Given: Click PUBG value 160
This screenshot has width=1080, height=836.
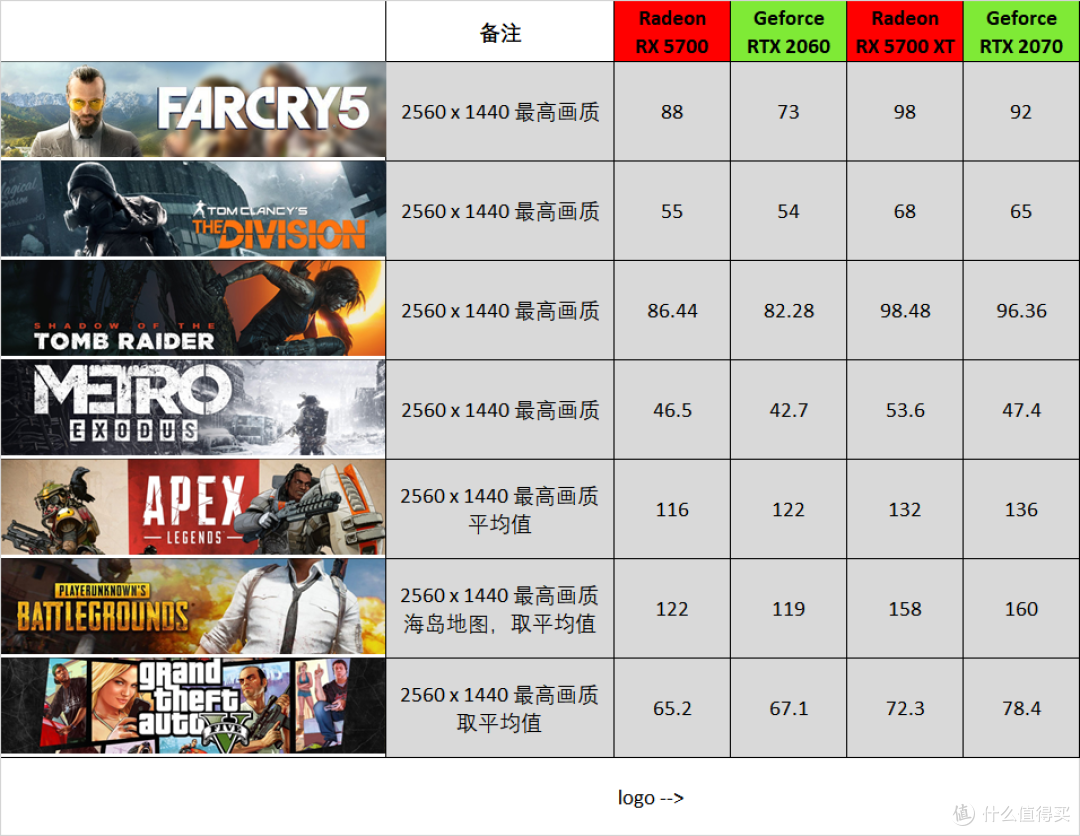Looking at the screenshot, I should (x=1021, y=608).
